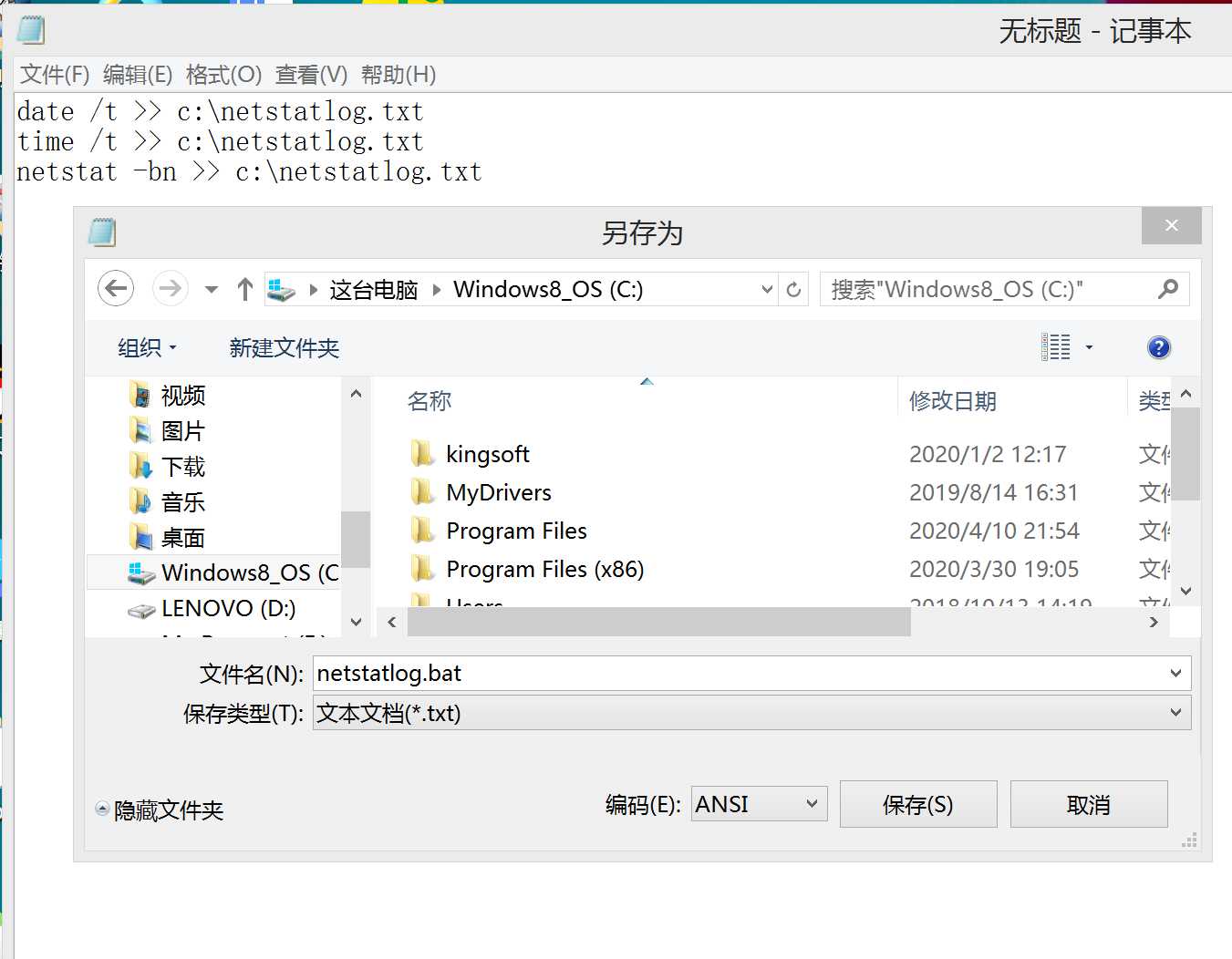Image resolution: width=1232 pixels, height=959 pixels.
Task: Open the help question mark icon
Action: [1158, 347]
